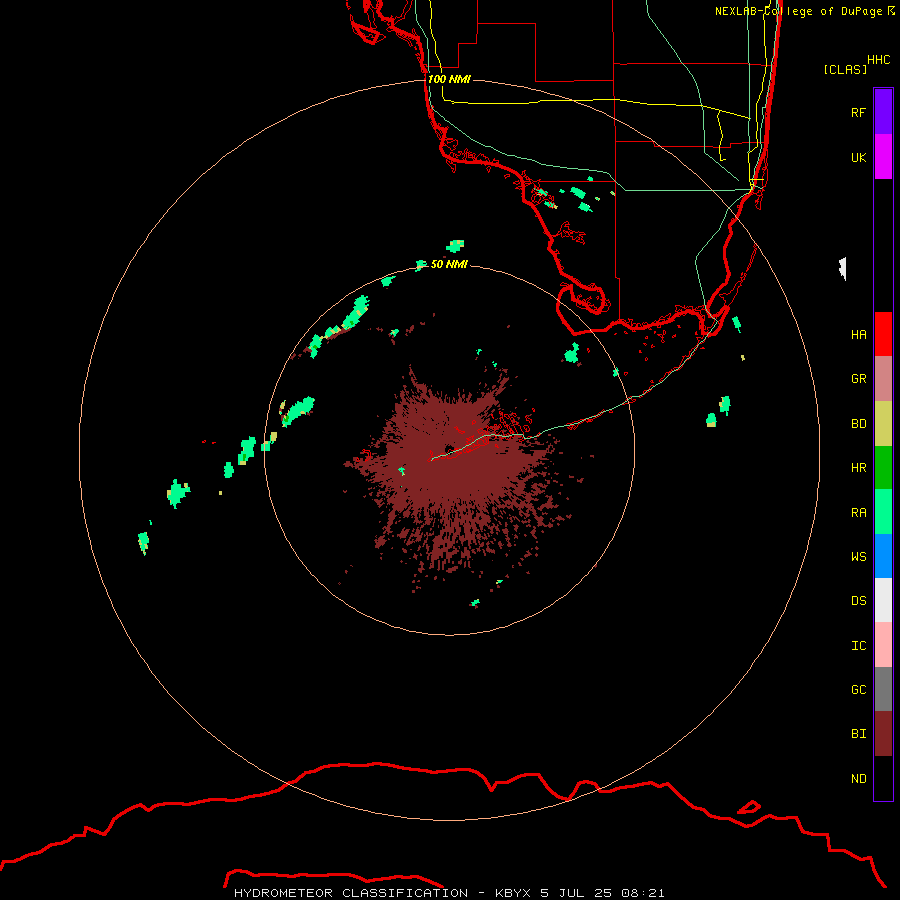Click the GC legend label
The height and width of the screenshot is (900, 900).
coord(858,689)
